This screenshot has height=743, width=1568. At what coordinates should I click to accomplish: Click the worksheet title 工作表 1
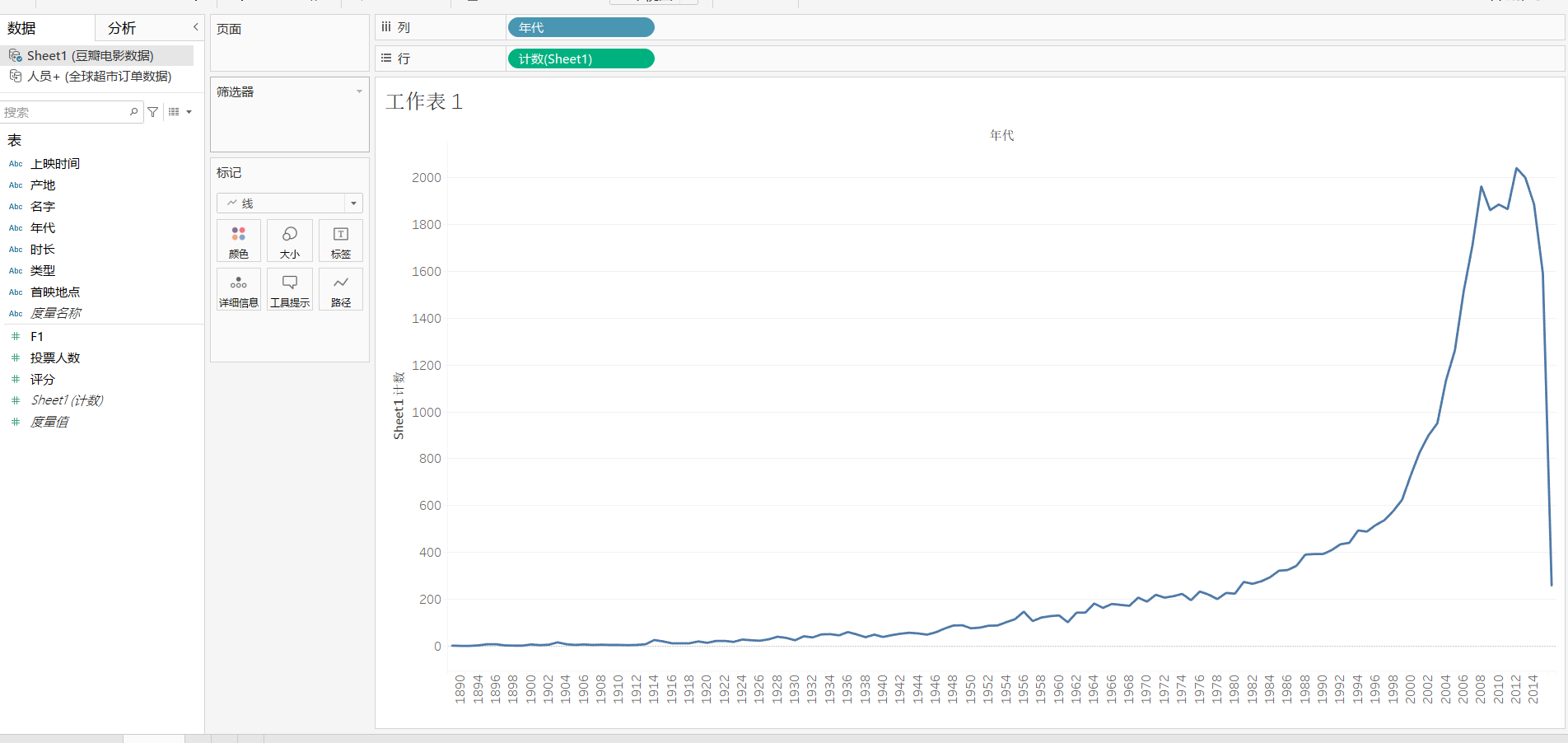424,101
